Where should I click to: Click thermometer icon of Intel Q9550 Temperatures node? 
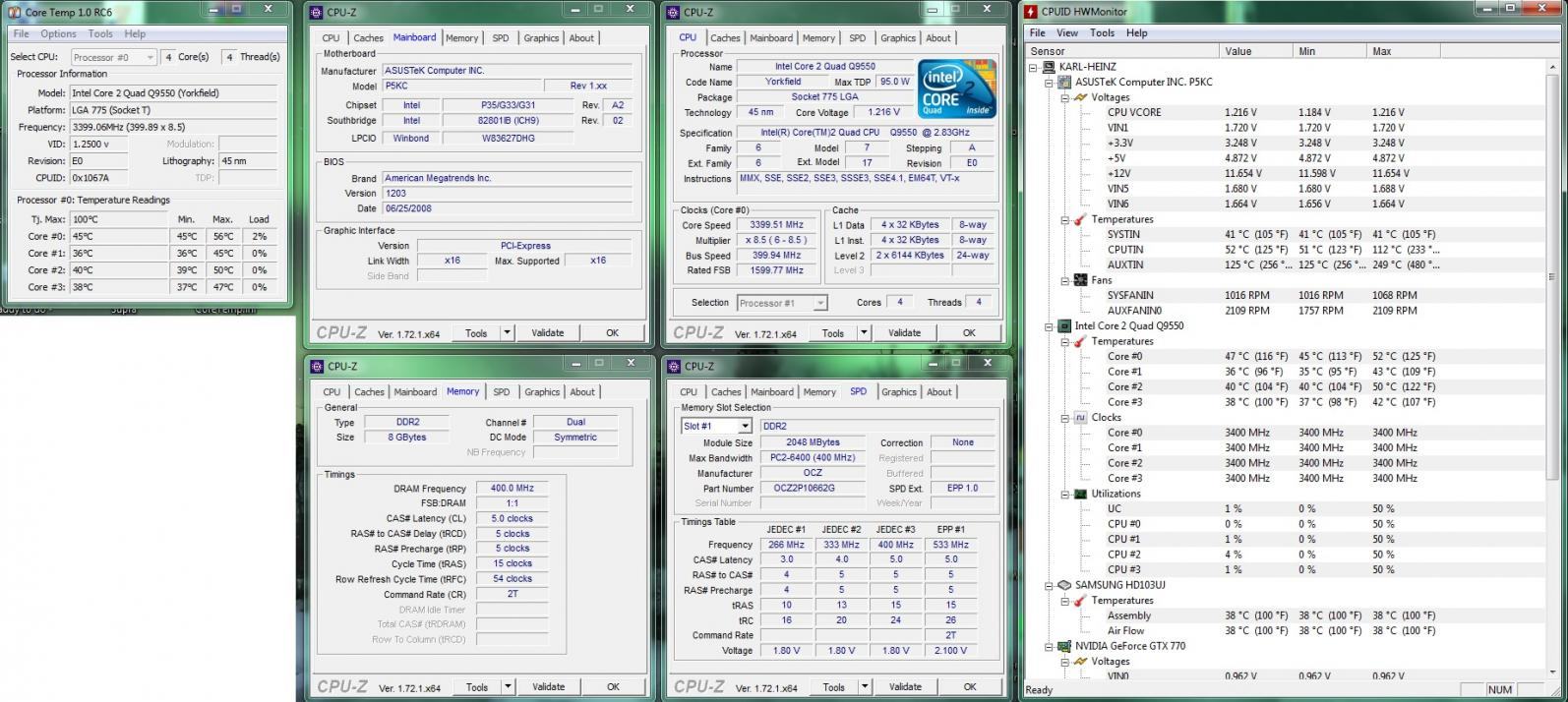1080,341
